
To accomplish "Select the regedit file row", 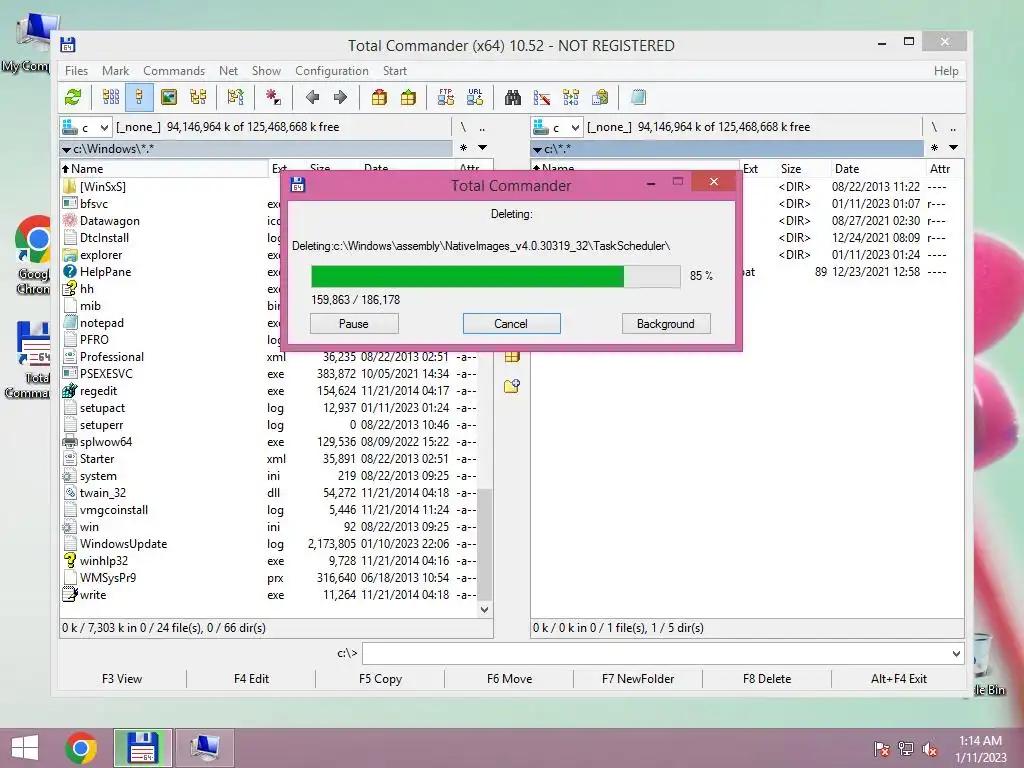I will pyautogui.click(x=270, y=391).
